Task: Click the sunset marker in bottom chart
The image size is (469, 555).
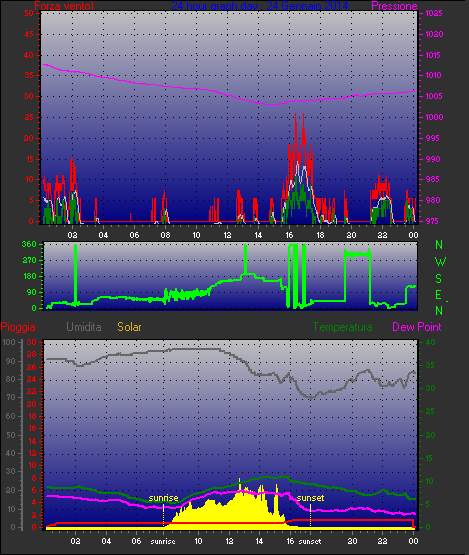Action: pos(310,498)
